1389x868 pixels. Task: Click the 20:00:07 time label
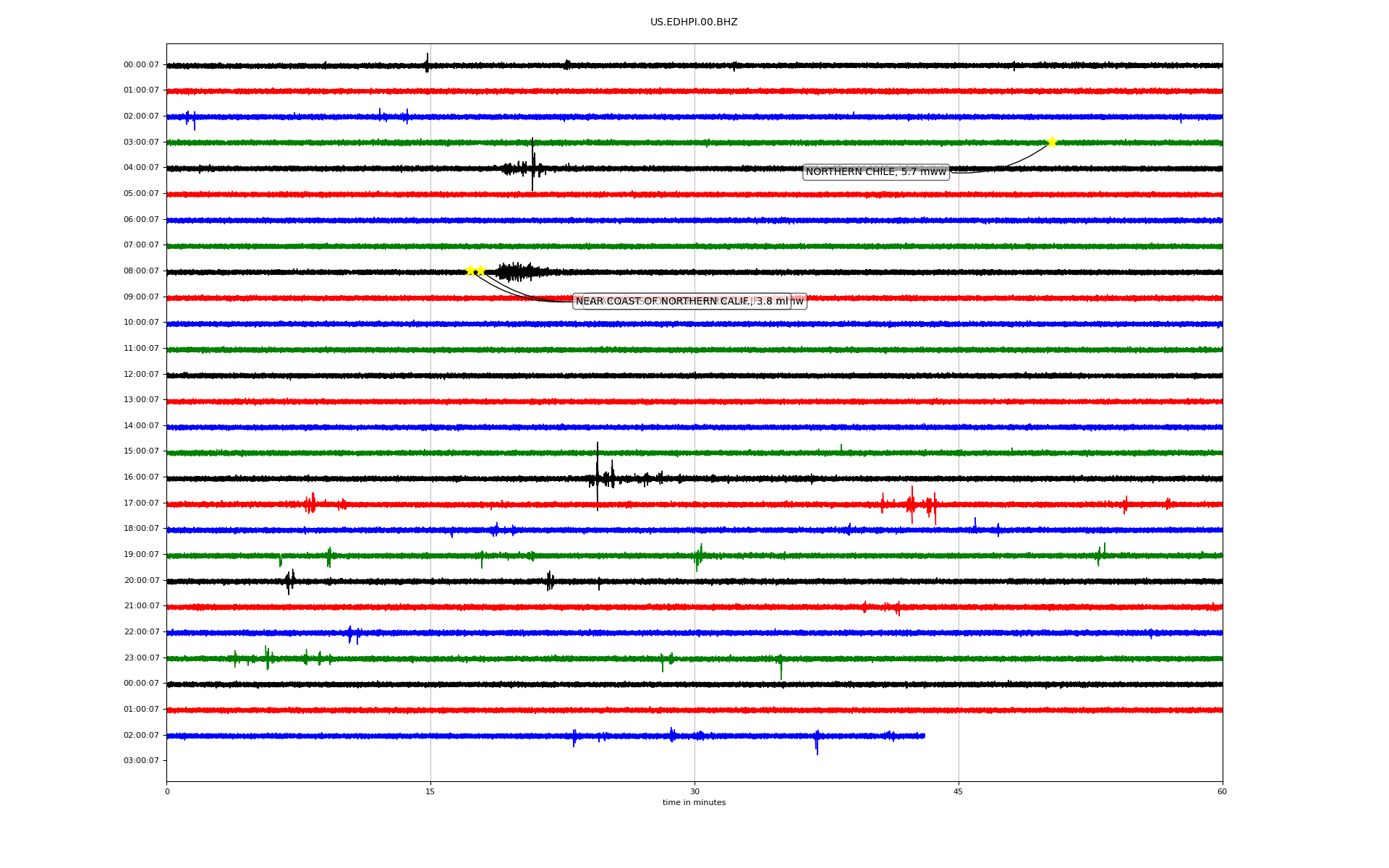click(x=141, y=581)
